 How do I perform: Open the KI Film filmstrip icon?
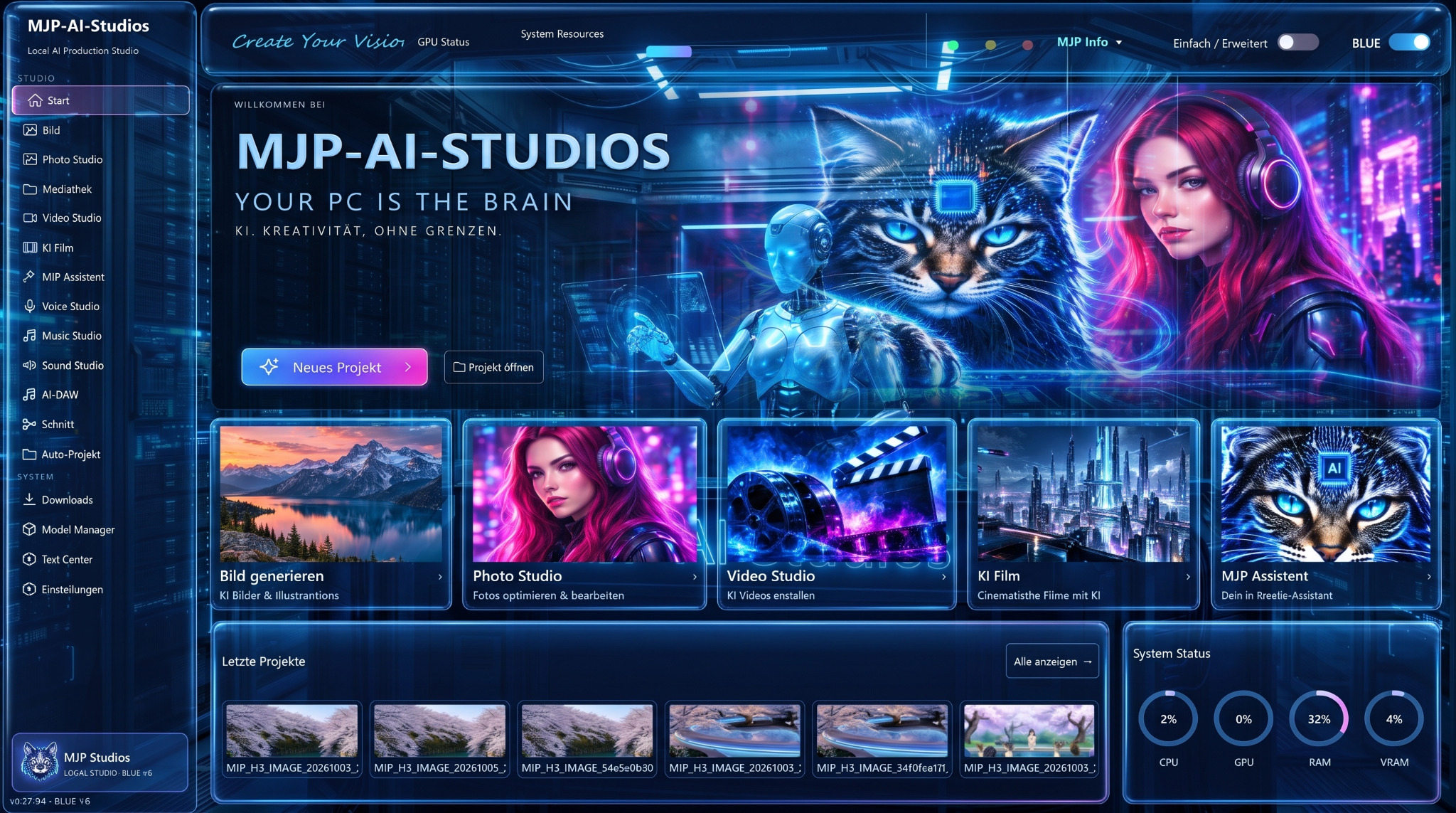[30, 248]
